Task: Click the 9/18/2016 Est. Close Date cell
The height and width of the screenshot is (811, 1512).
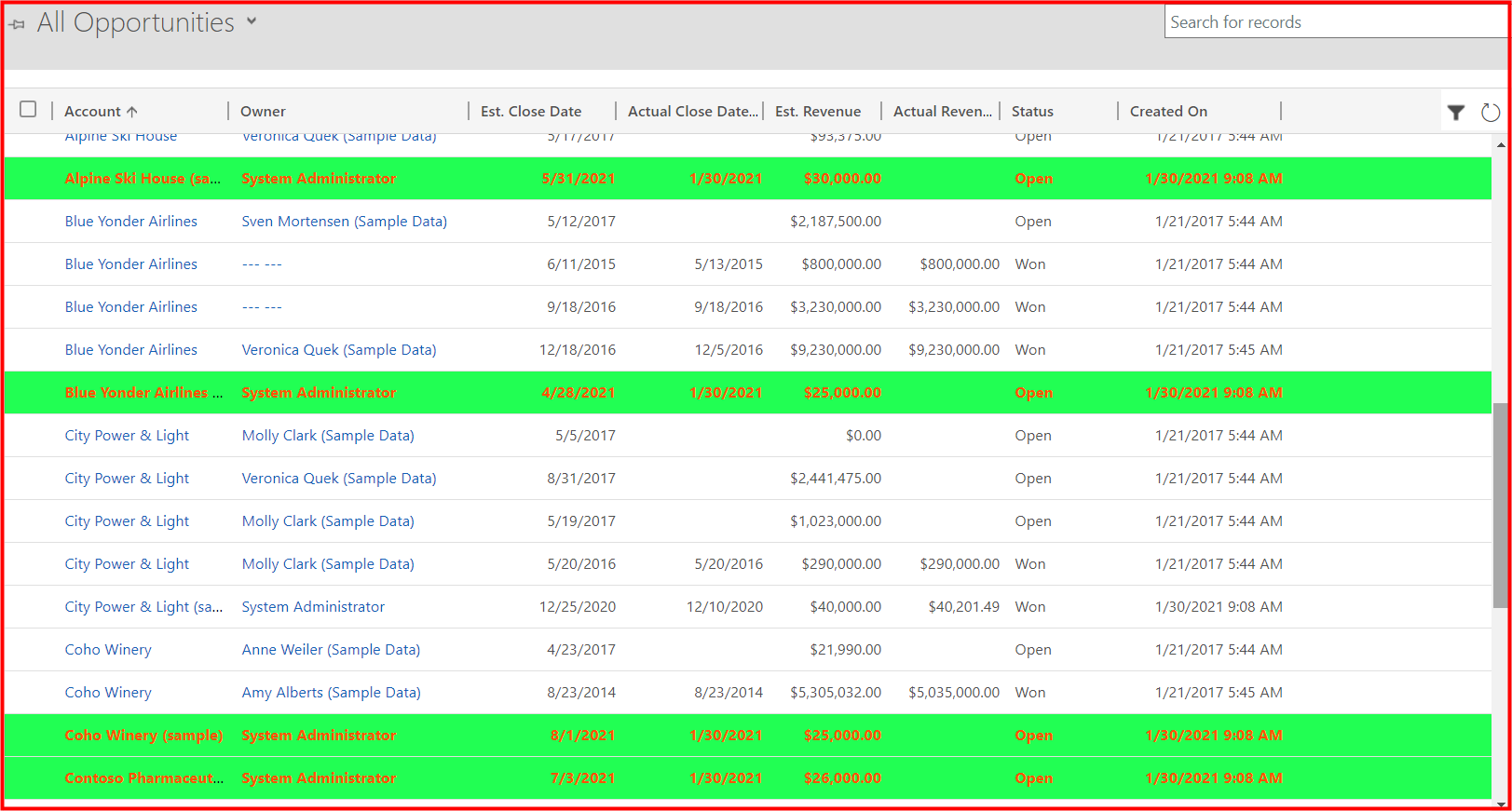Action: (581, 306)
